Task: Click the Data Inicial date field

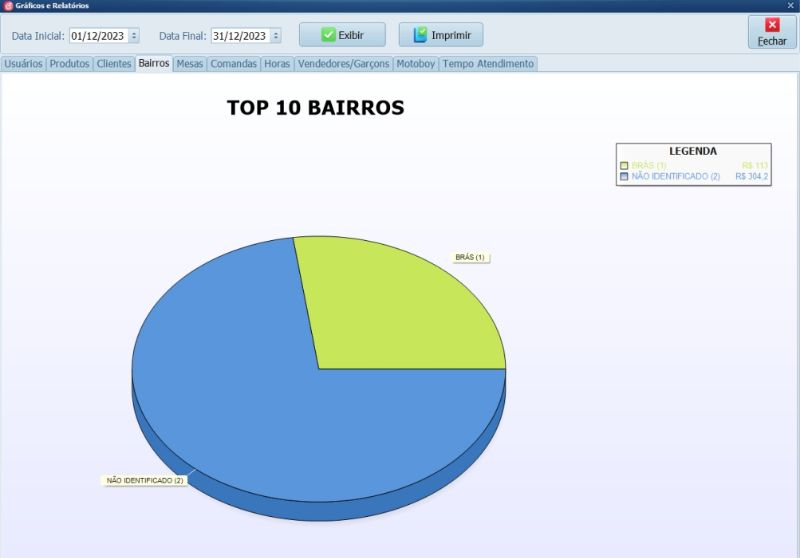Action: pyautogui.click(x=97, y=36)
